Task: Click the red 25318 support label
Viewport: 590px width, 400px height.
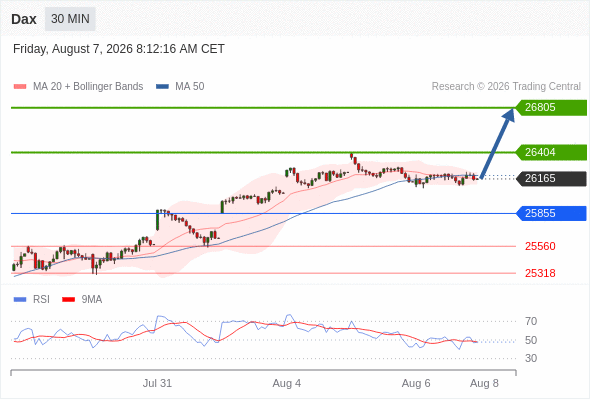Action: click(x=540, y=273)
